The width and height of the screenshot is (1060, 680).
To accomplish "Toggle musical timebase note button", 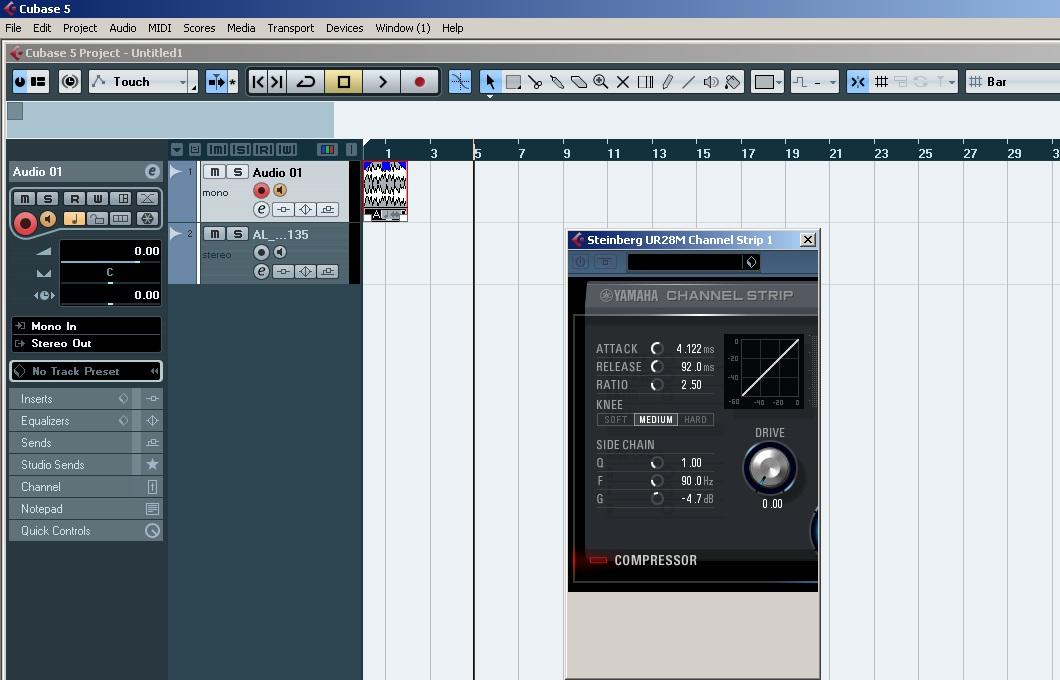I will (74, 218).
